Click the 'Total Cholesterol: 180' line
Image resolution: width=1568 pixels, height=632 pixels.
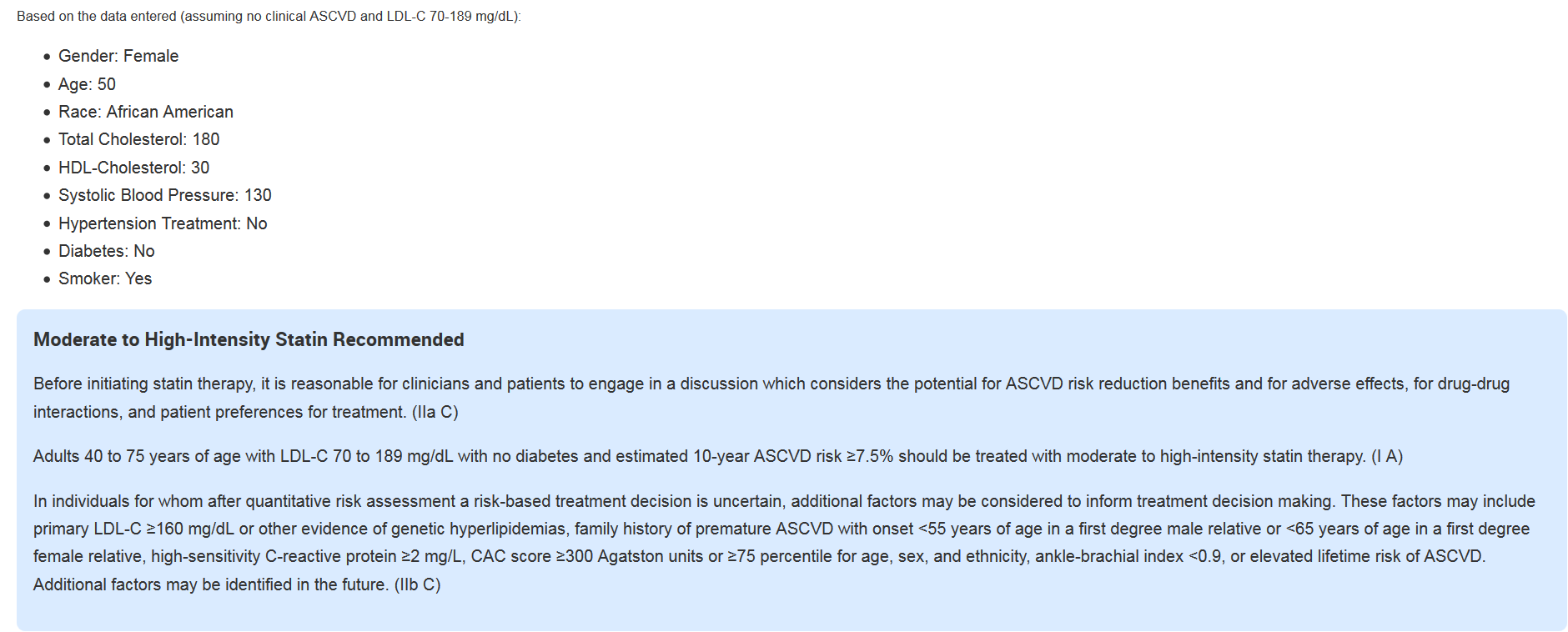point(139,139)
